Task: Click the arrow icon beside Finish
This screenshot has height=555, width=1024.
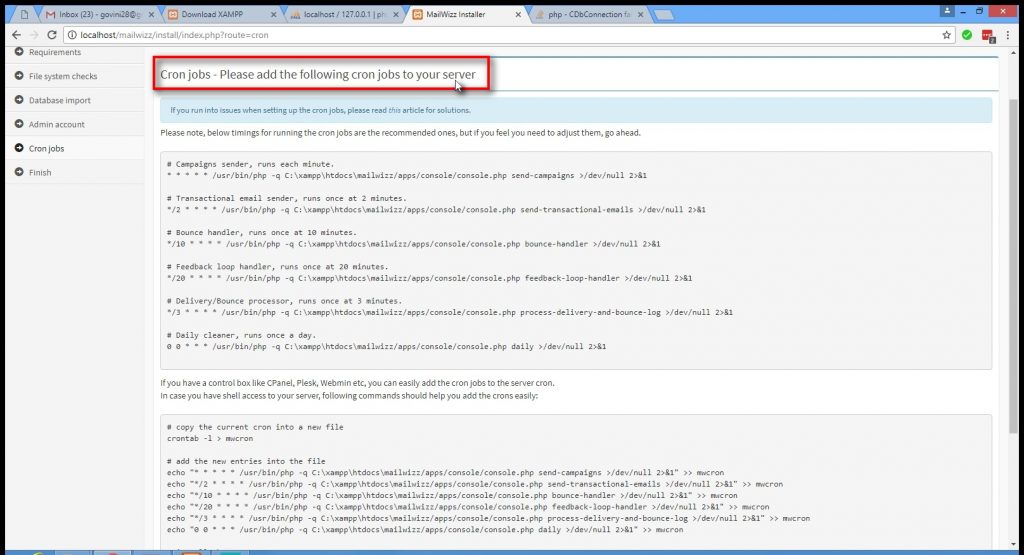Action: pyautogui.click(x=19, y=172)
